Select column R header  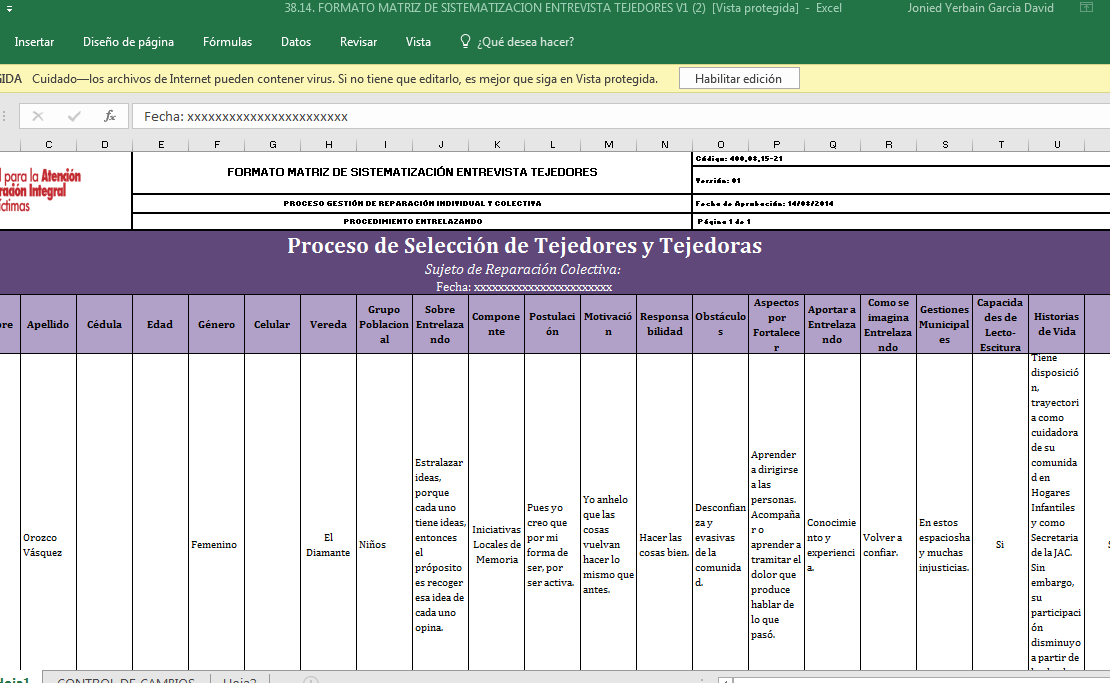888,144
